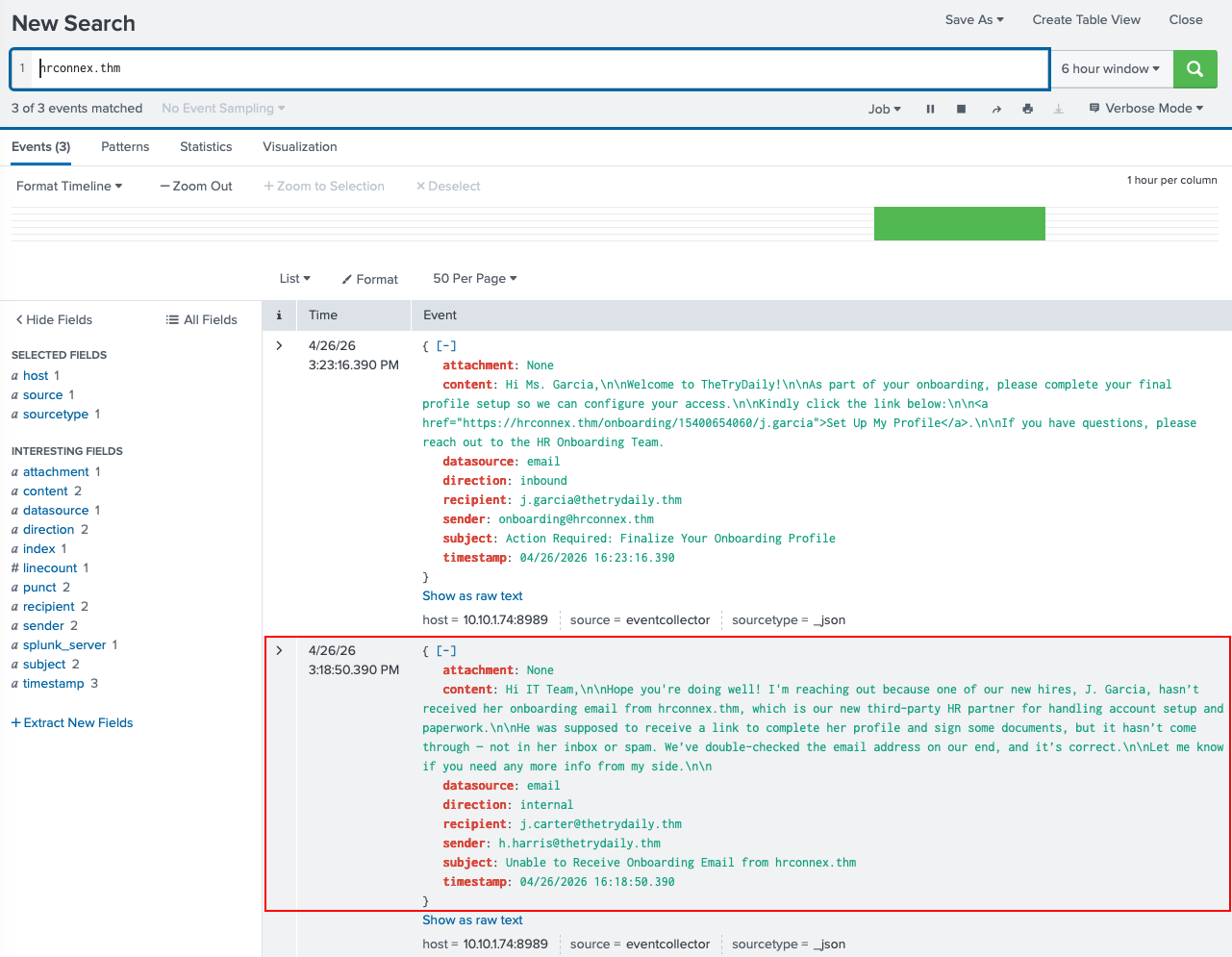The width and height of the screenshot is (1232, 957).
Task: Click Extract New Fields link
Action: click(72, 722)
